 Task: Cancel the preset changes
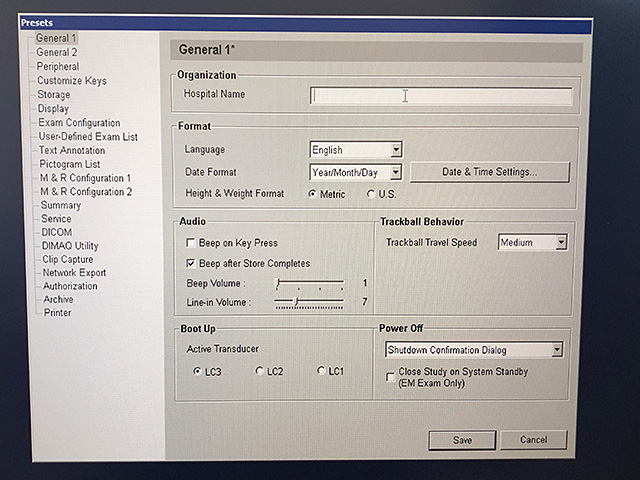[533, 440]
